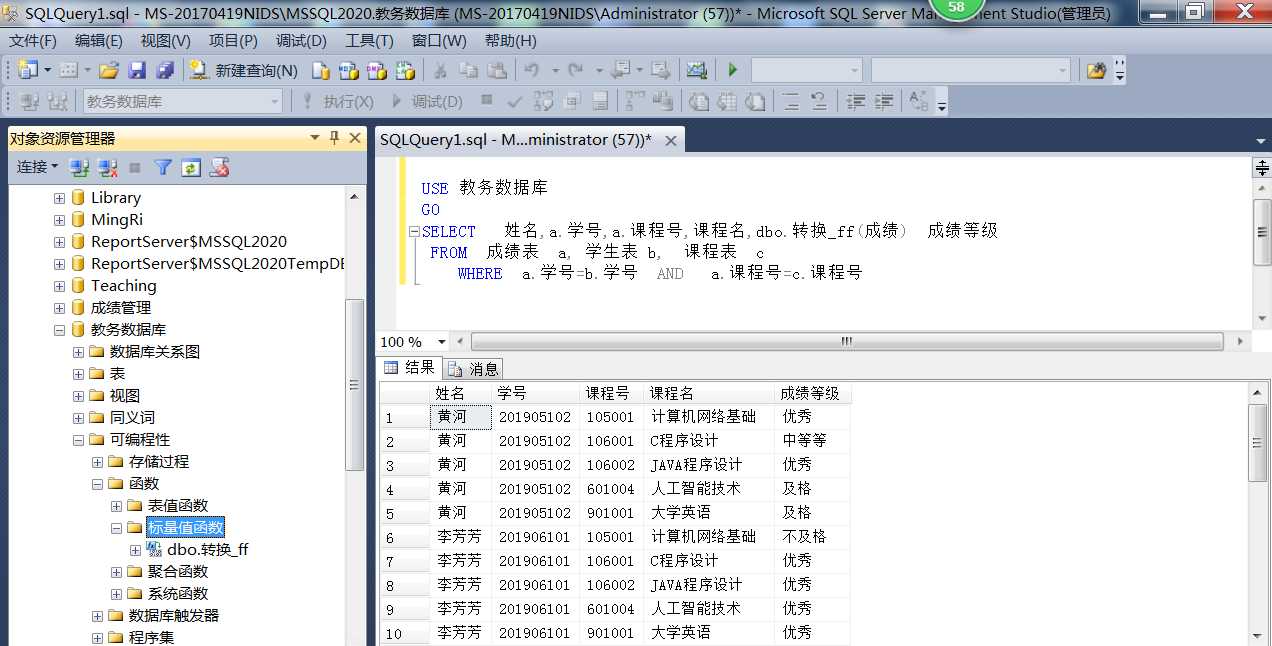Click Object Explorer filter funnel icon
Viewport: 1272px width, 646px height.
tap(163, 167)
